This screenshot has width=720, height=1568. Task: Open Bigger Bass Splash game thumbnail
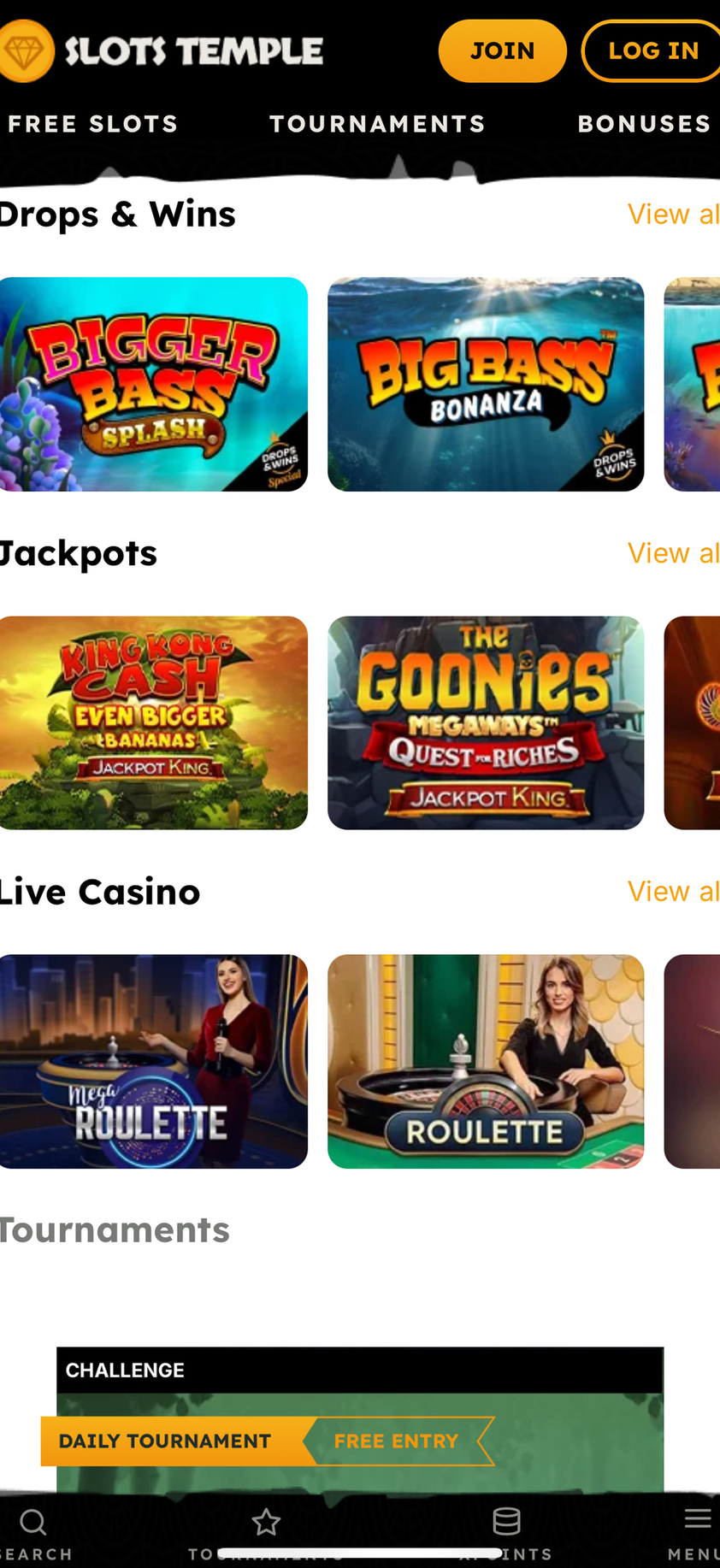point(154,384)
